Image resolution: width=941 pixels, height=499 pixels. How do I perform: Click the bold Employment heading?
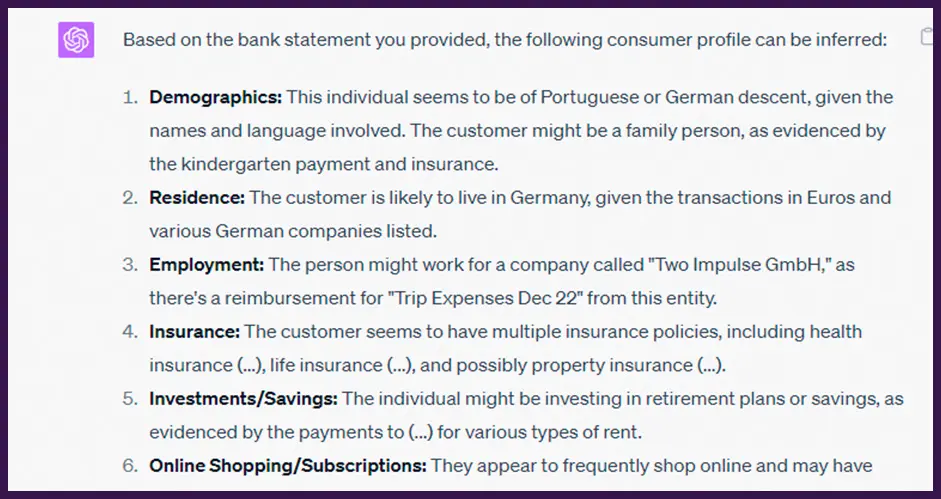pos(207,265)
